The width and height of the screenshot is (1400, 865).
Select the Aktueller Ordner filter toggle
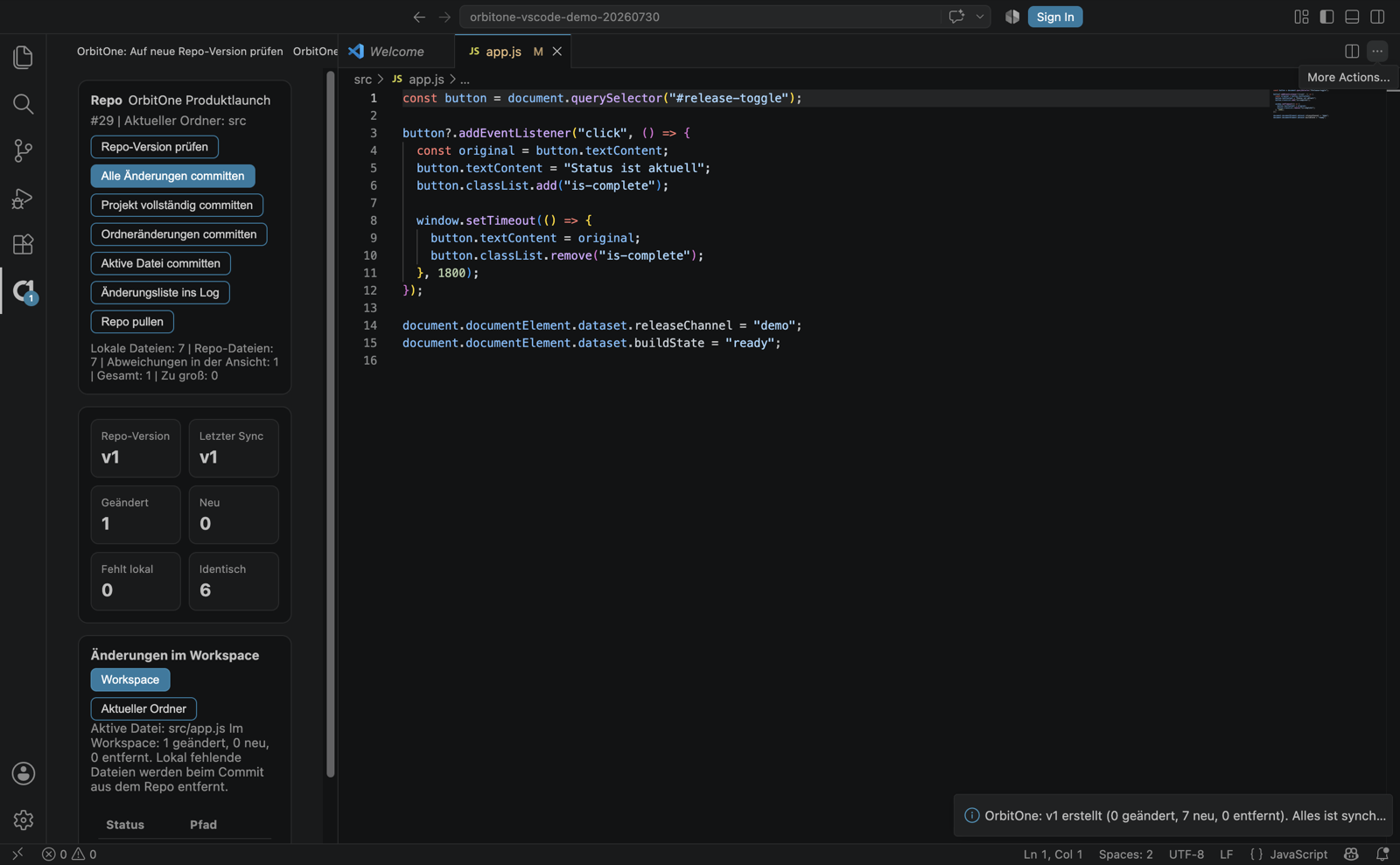click(x=143, y=708)
